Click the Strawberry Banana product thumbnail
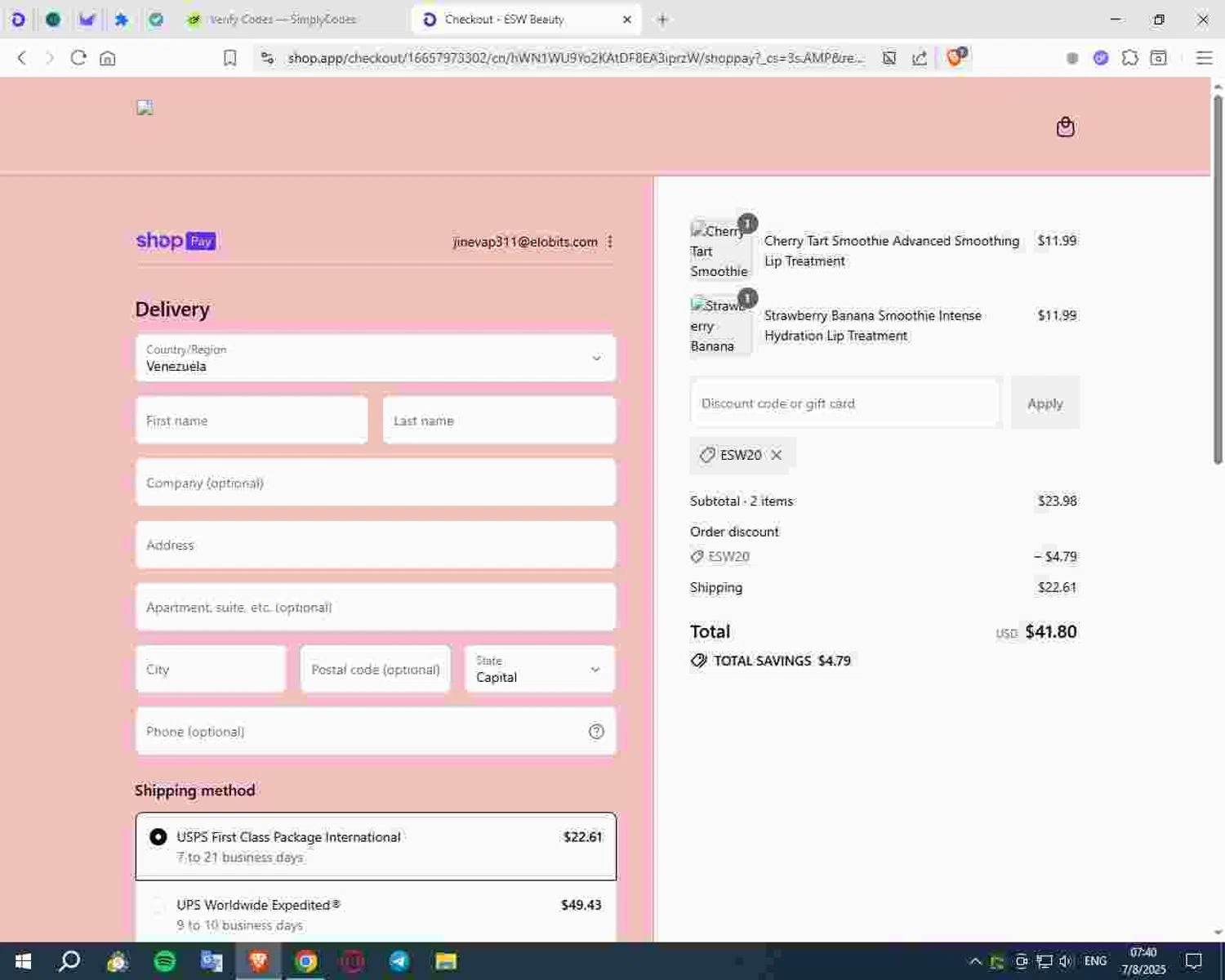The width and height of the screenshot is (1225, 980). [x=721, y=325]
